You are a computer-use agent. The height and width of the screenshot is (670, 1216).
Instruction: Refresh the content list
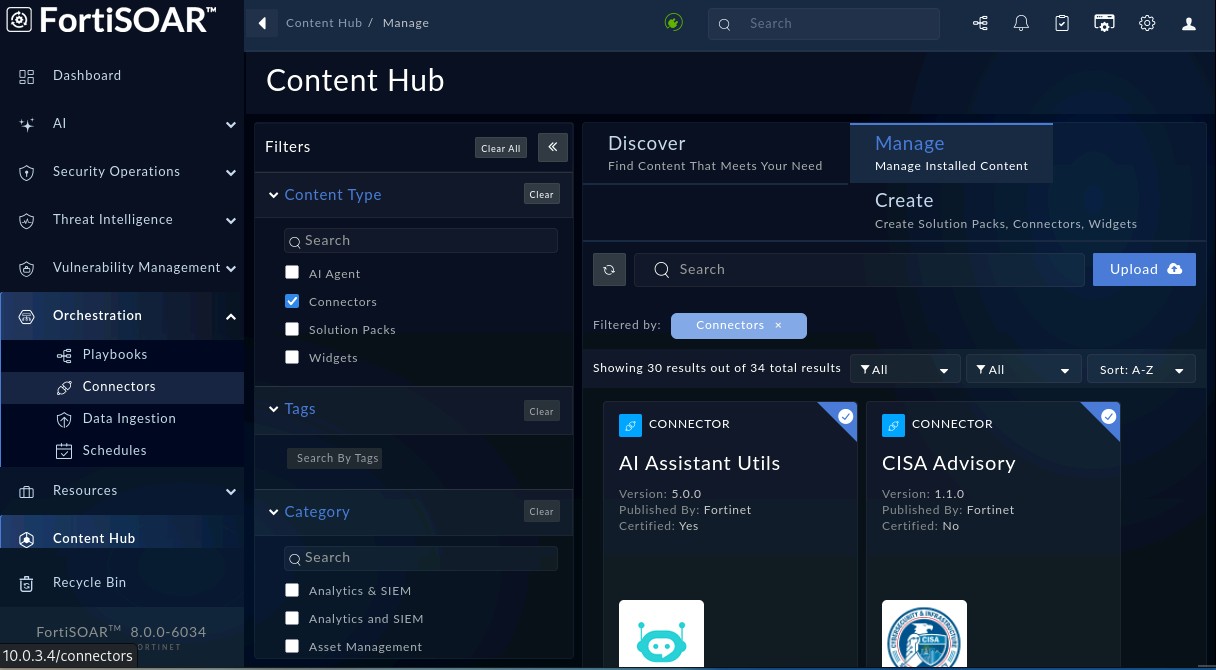(x=609, y=269)
